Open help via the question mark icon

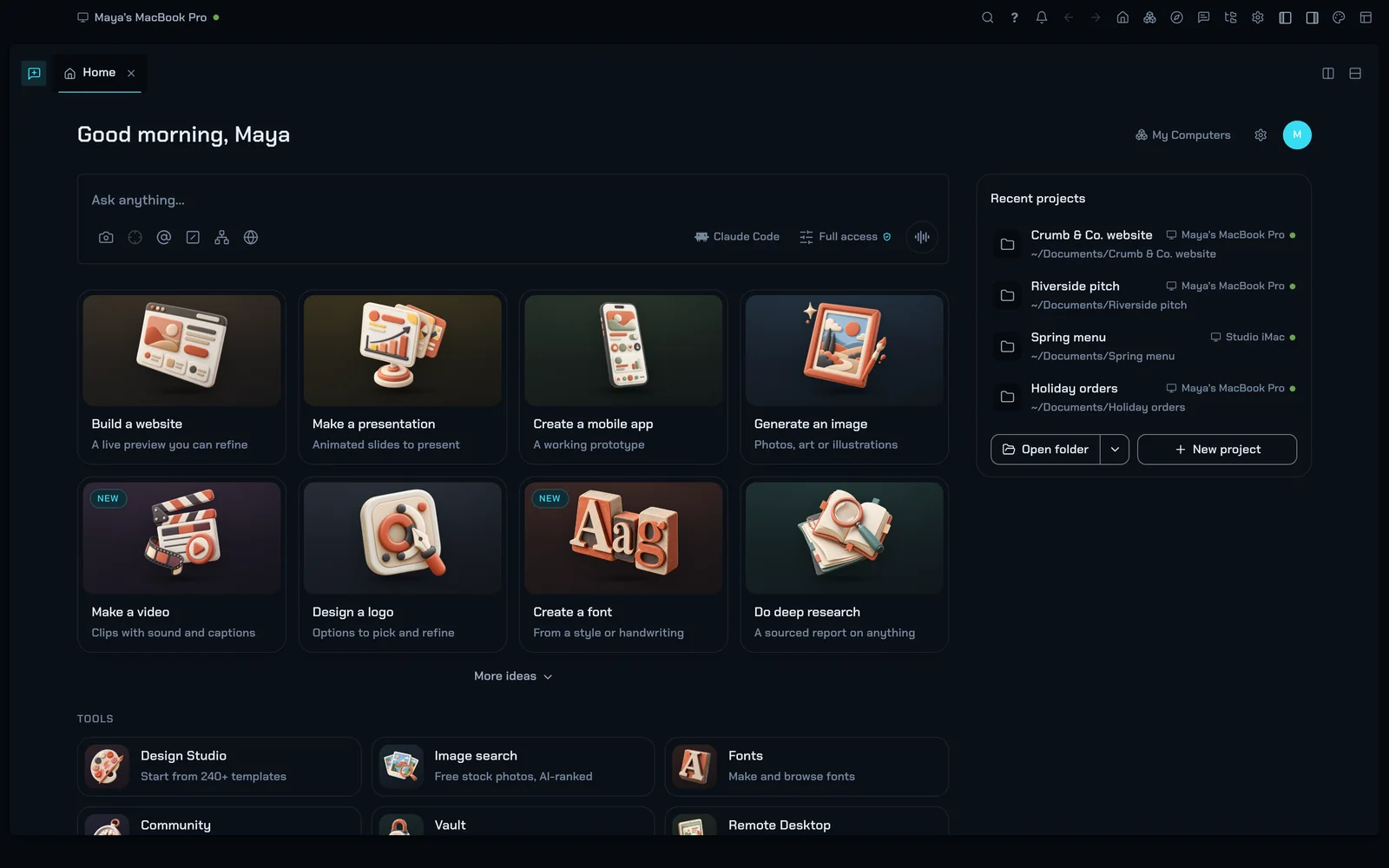1014,17
